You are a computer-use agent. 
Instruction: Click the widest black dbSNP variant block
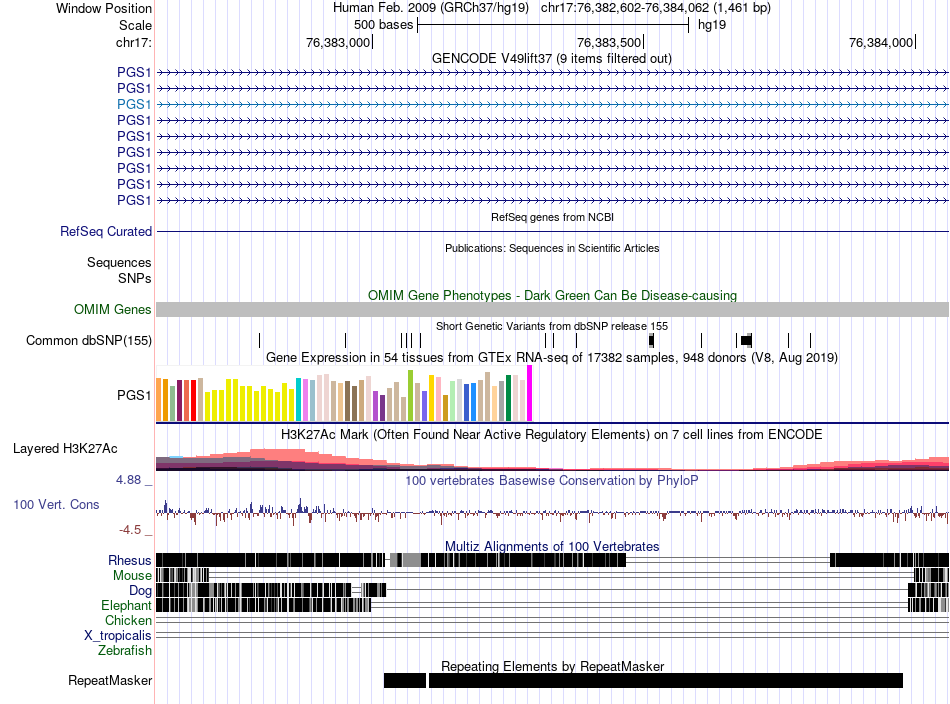[746, 340]
